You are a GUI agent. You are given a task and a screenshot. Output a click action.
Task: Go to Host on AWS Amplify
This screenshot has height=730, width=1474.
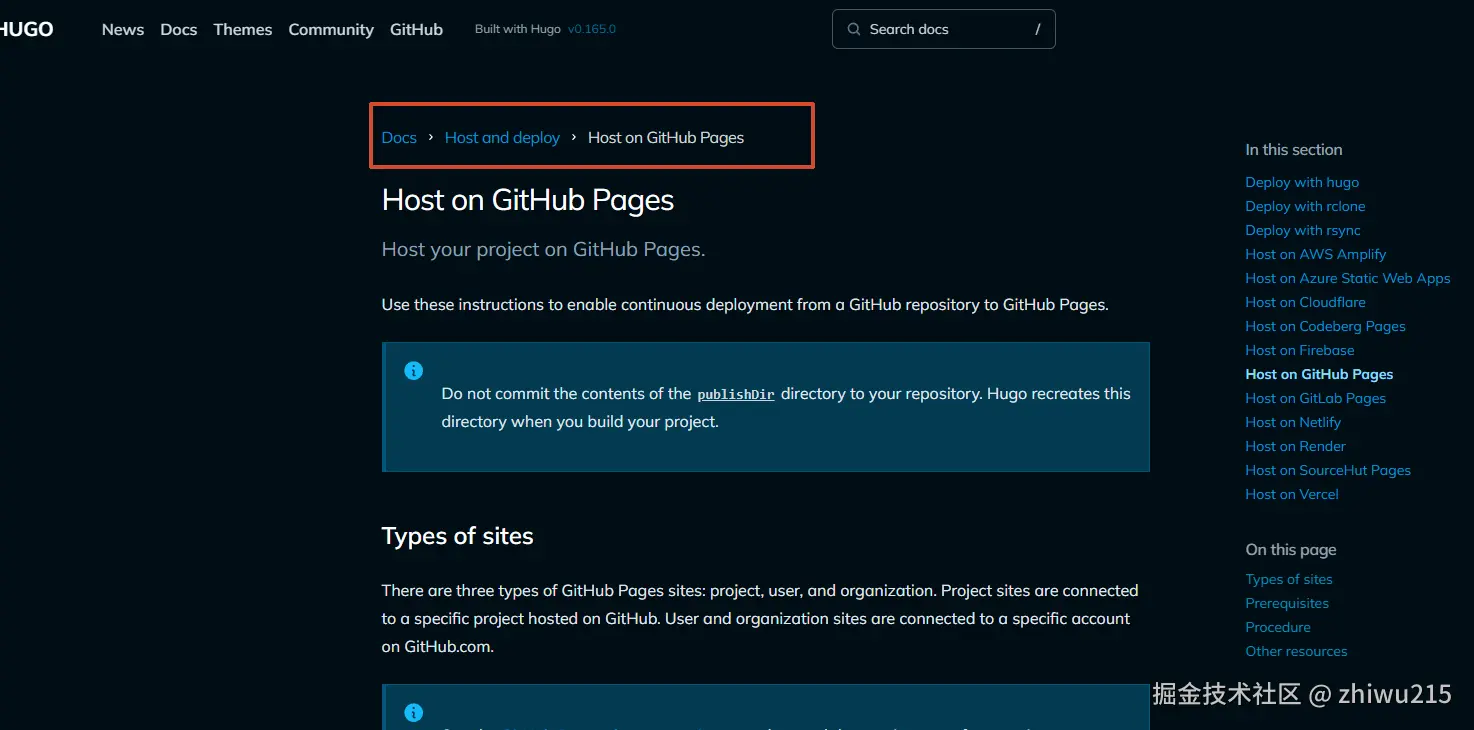tap(1316, 254)
